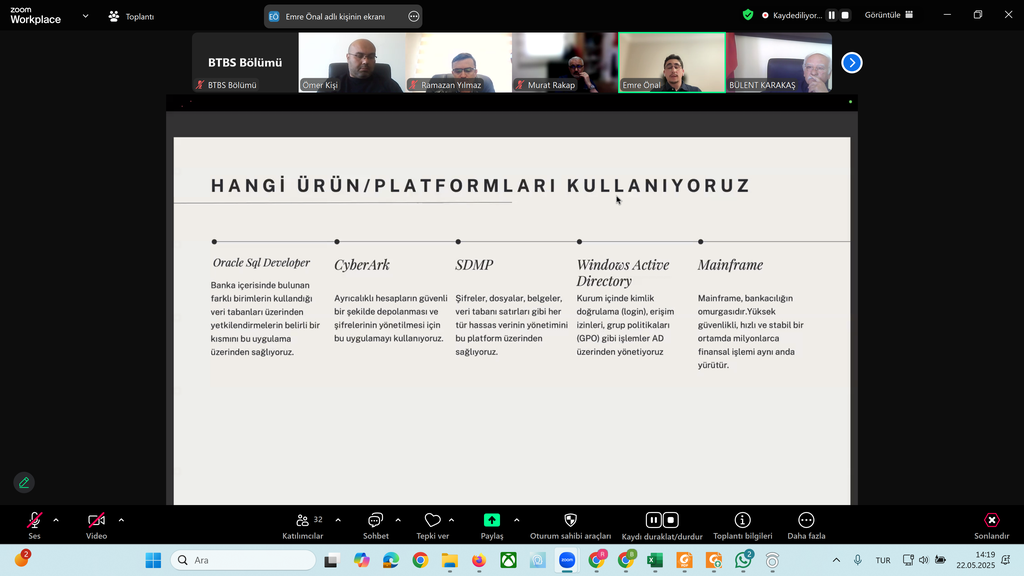Click the Toplantı meeting button in the header
Screen dimensions: 1024x576
point(131,16)
